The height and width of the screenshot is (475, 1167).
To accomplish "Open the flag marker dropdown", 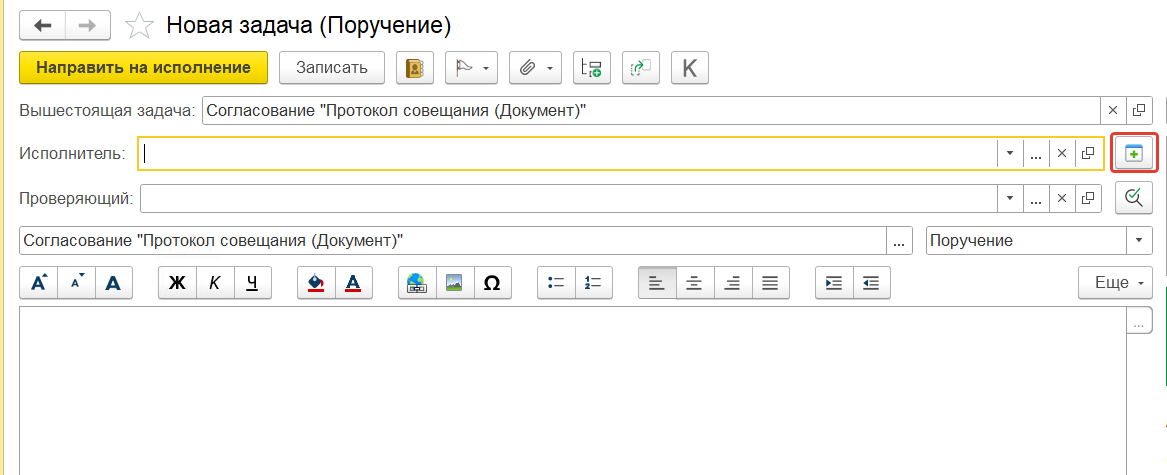I will pyautogui.click(x=470, y=68).
